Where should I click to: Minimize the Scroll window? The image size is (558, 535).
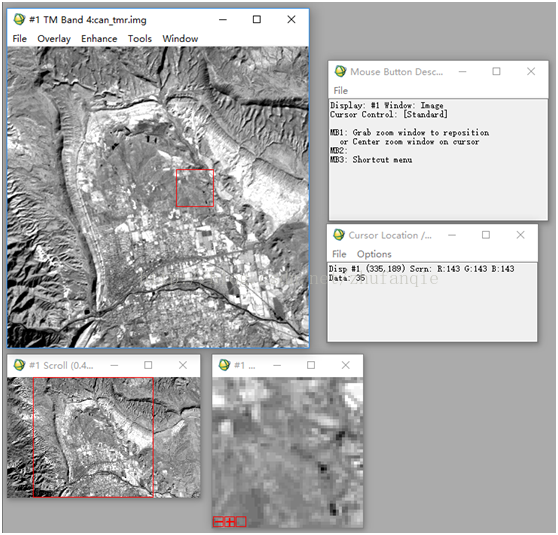[114, 365]
